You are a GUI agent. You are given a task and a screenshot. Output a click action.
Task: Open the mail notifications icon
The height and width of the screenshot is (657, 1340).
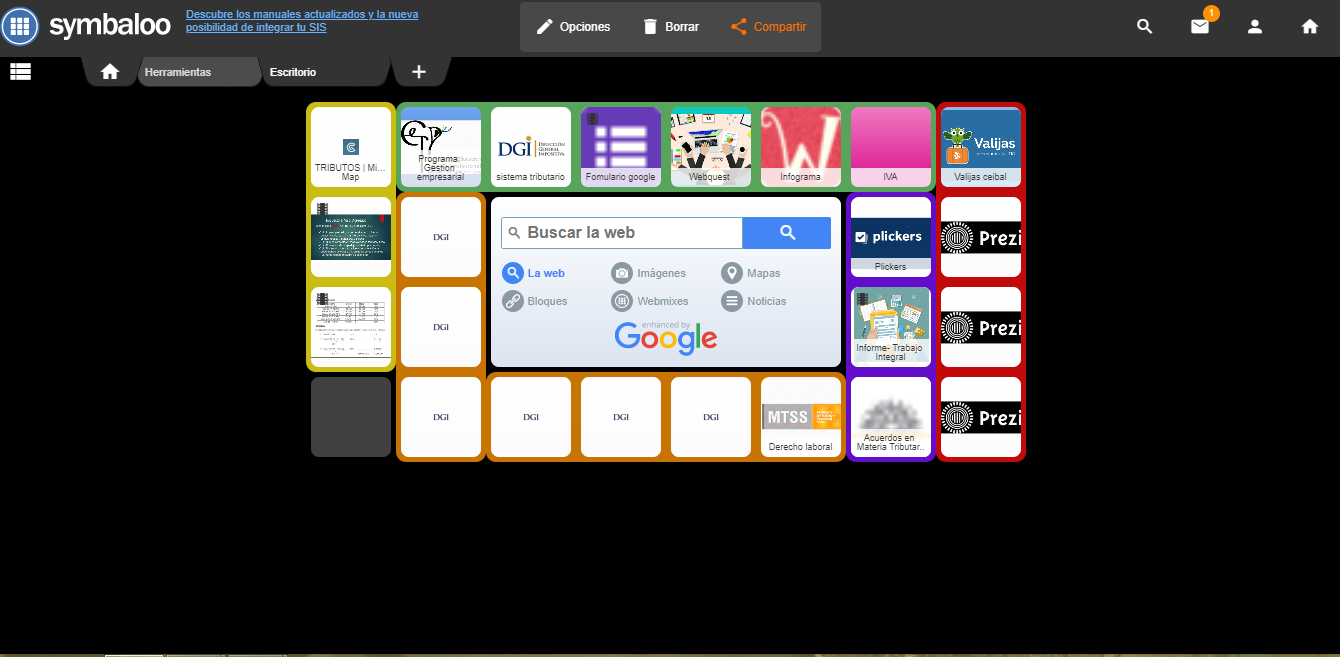pos(1200,27)
